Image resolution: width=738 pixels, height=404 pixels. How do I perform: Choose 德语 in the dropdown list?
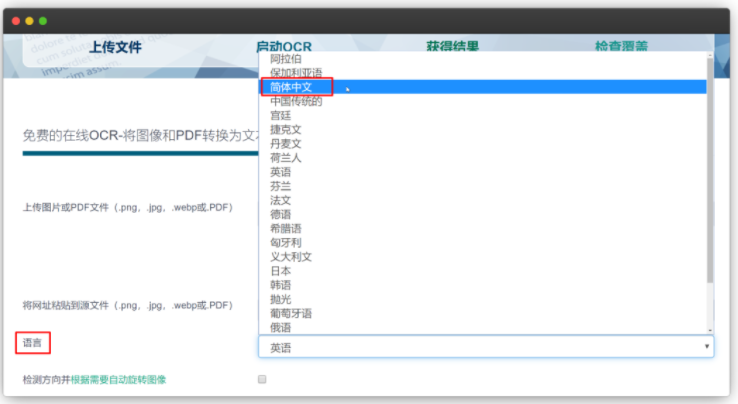(483, 214)
